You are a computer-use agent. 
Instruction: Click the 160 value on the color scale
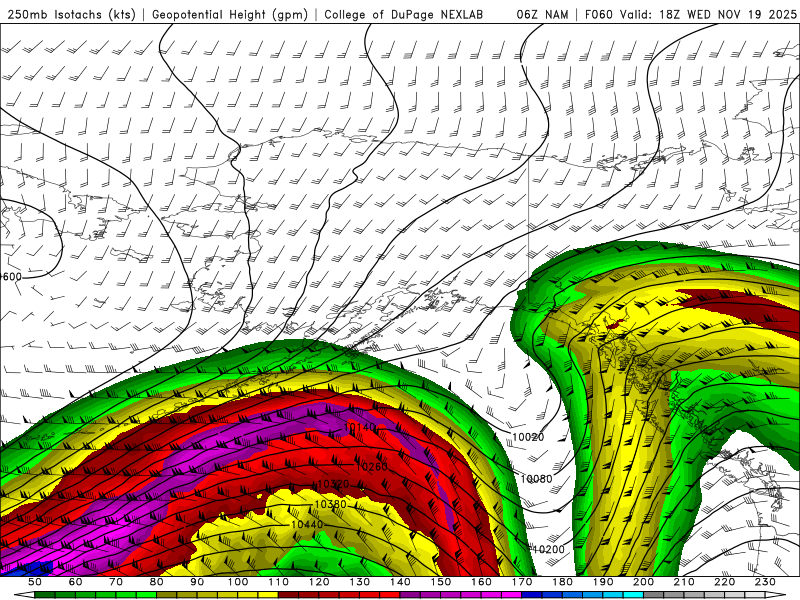481,582
